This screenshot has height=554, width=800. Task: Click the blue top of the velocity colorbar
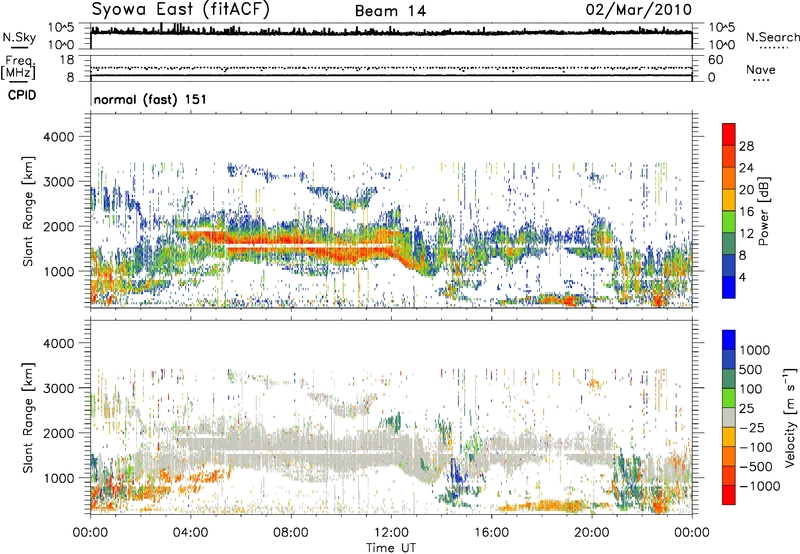[729, 340]
